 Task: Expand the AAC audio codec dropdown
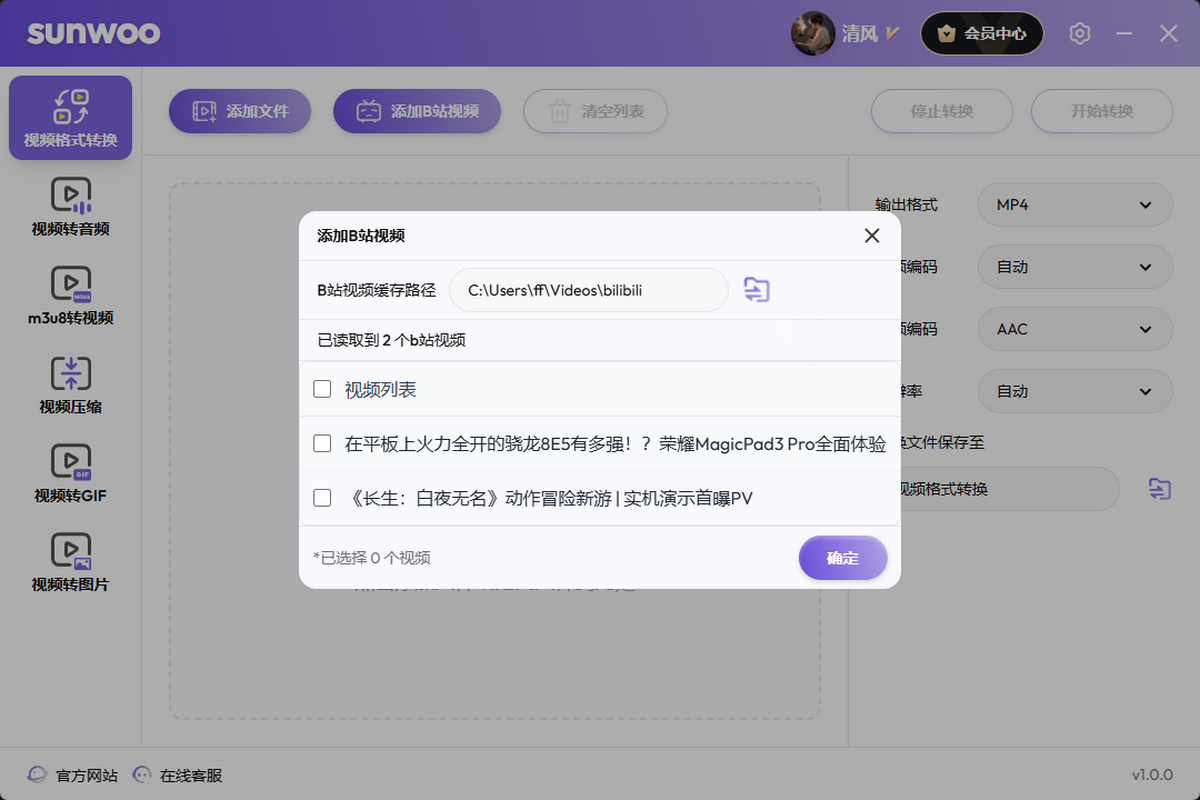1074,329
